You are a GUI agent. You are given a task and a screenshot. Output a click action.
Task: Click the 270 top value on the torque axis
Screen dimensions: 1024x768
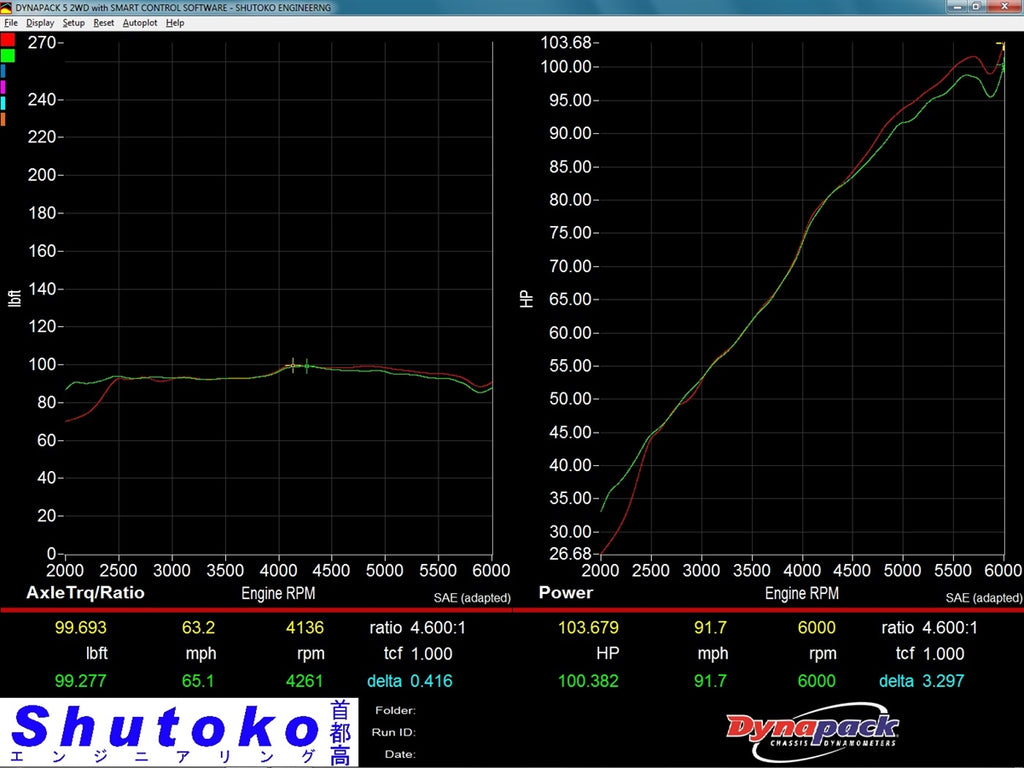pyautogui.click(x=42, y=42)
